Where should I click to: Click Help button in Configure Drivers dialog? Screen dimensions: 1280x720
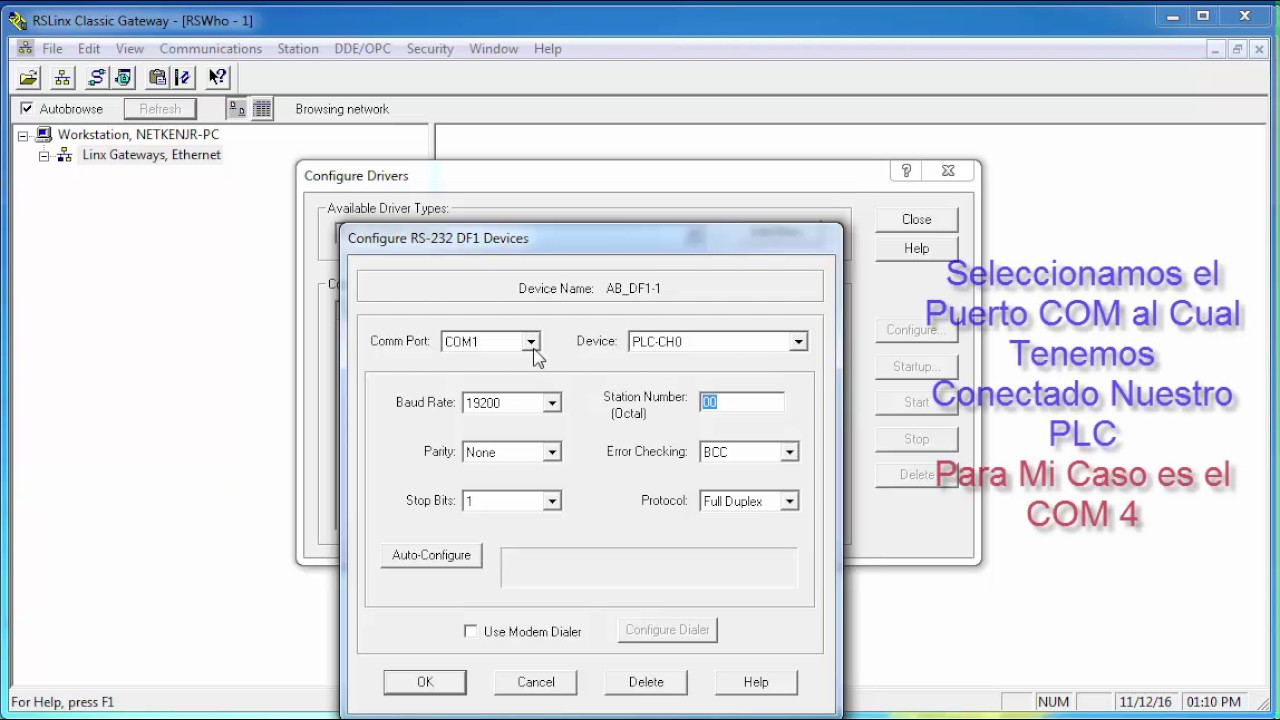[x=916, y=248]
